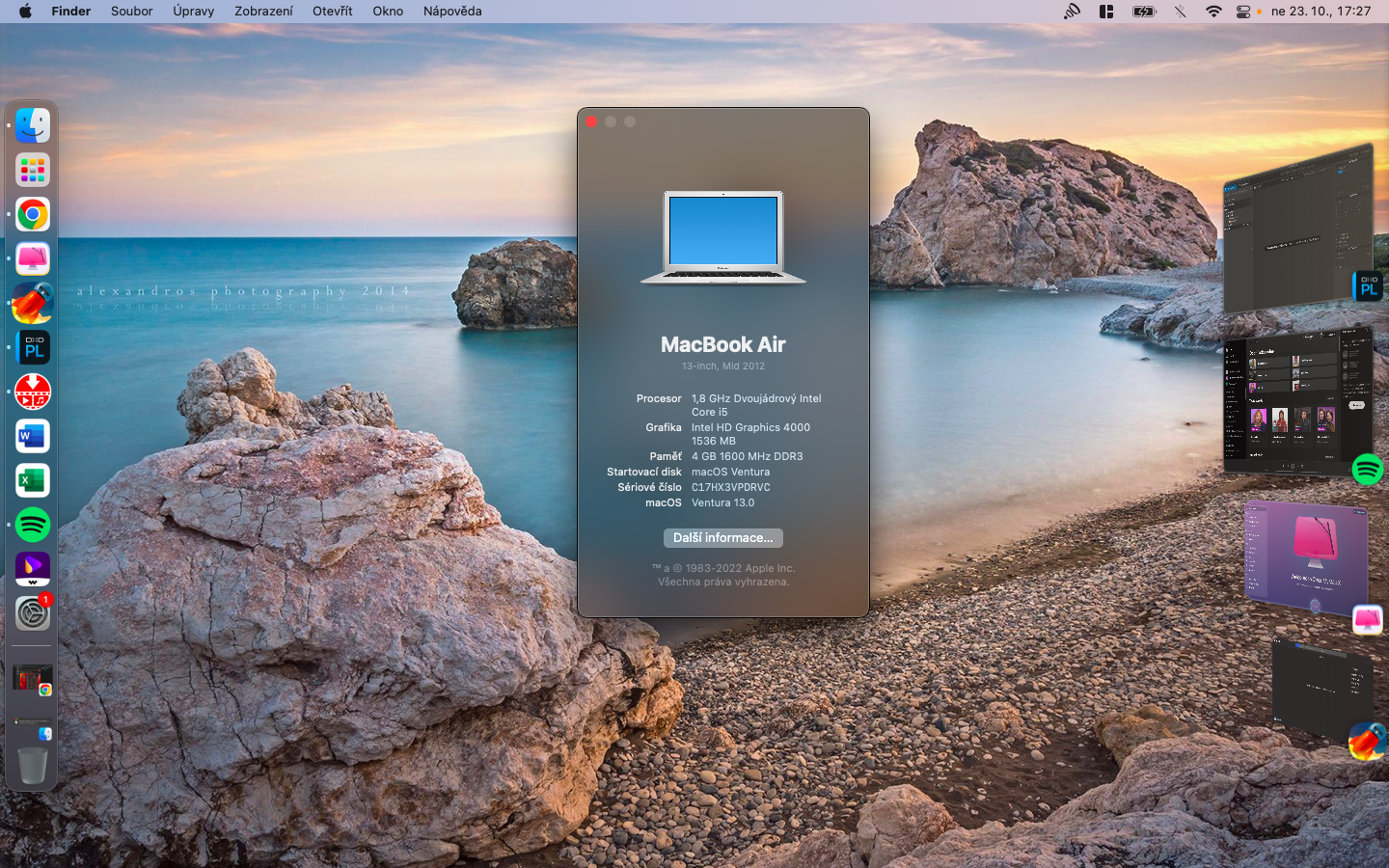
Task: Open the Otevřít menu
Action: pyautogui.click(x=333, y=12)
